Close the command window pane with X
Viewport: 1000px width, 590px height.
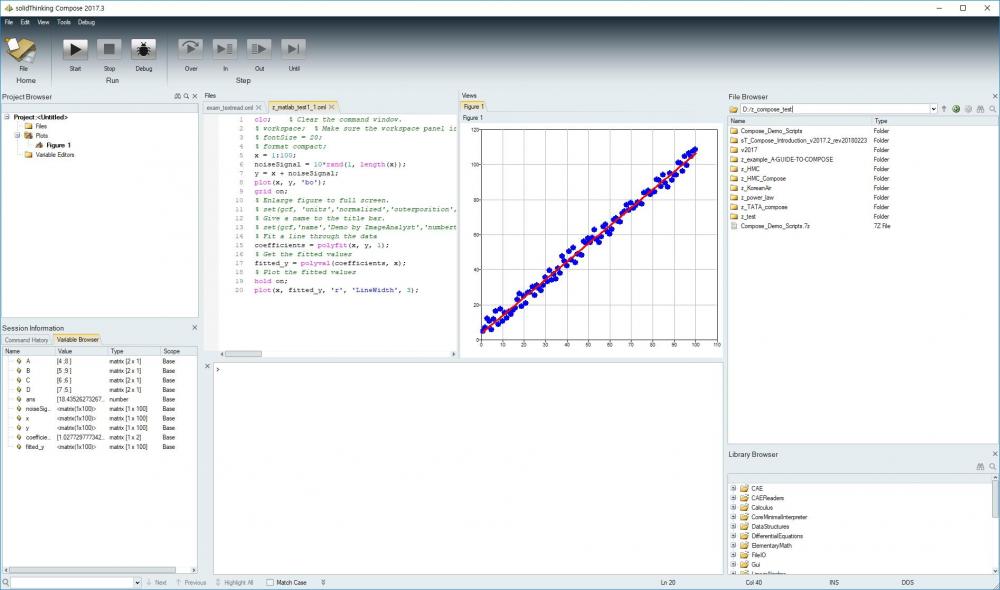coord(207,366)
